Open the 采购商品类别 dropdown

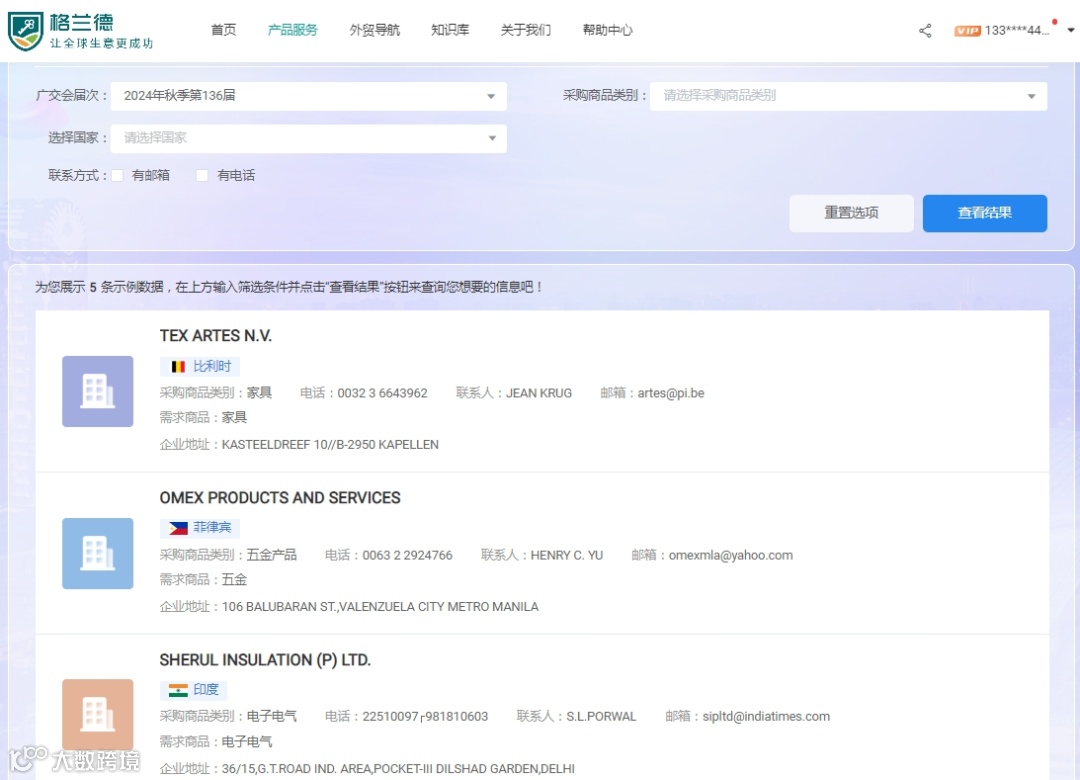849,96
